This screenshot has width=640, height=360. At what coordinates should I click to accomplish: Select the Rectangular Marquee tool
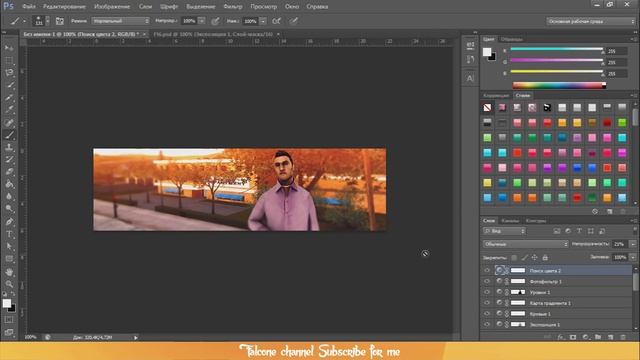(x=9, y=60)
